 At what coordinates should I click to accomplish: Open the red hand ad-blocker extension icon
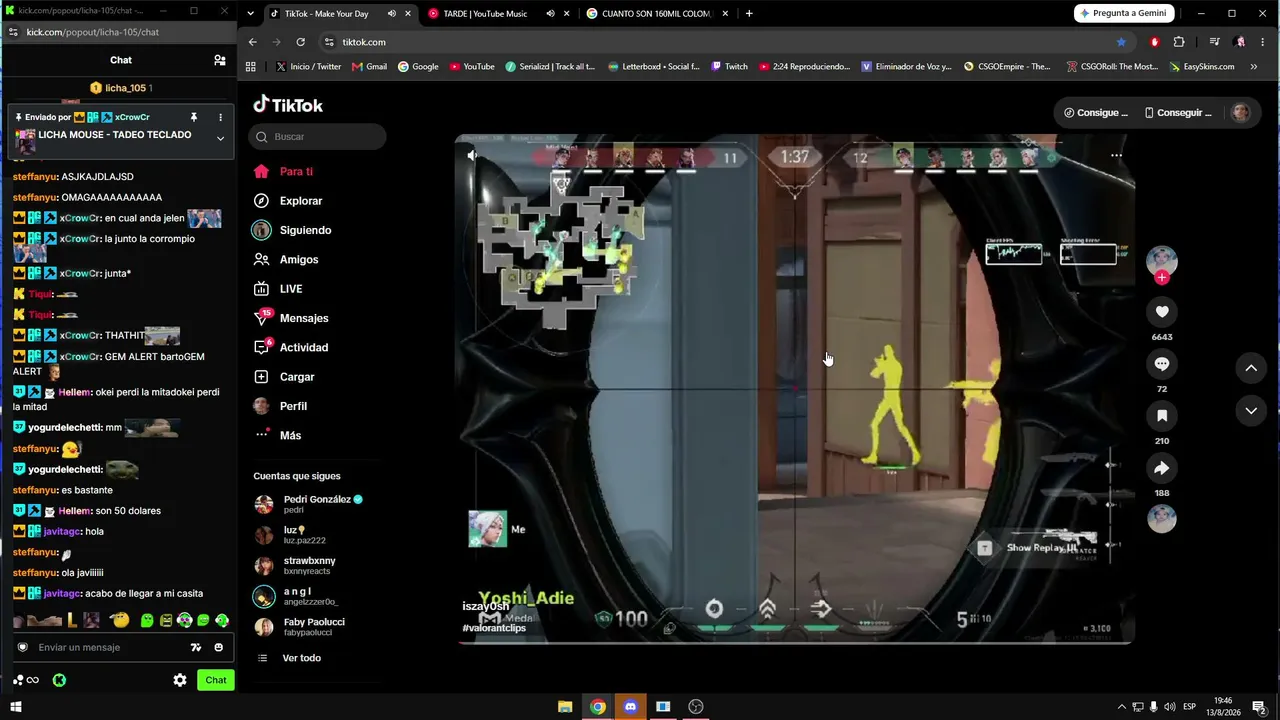1155,42
